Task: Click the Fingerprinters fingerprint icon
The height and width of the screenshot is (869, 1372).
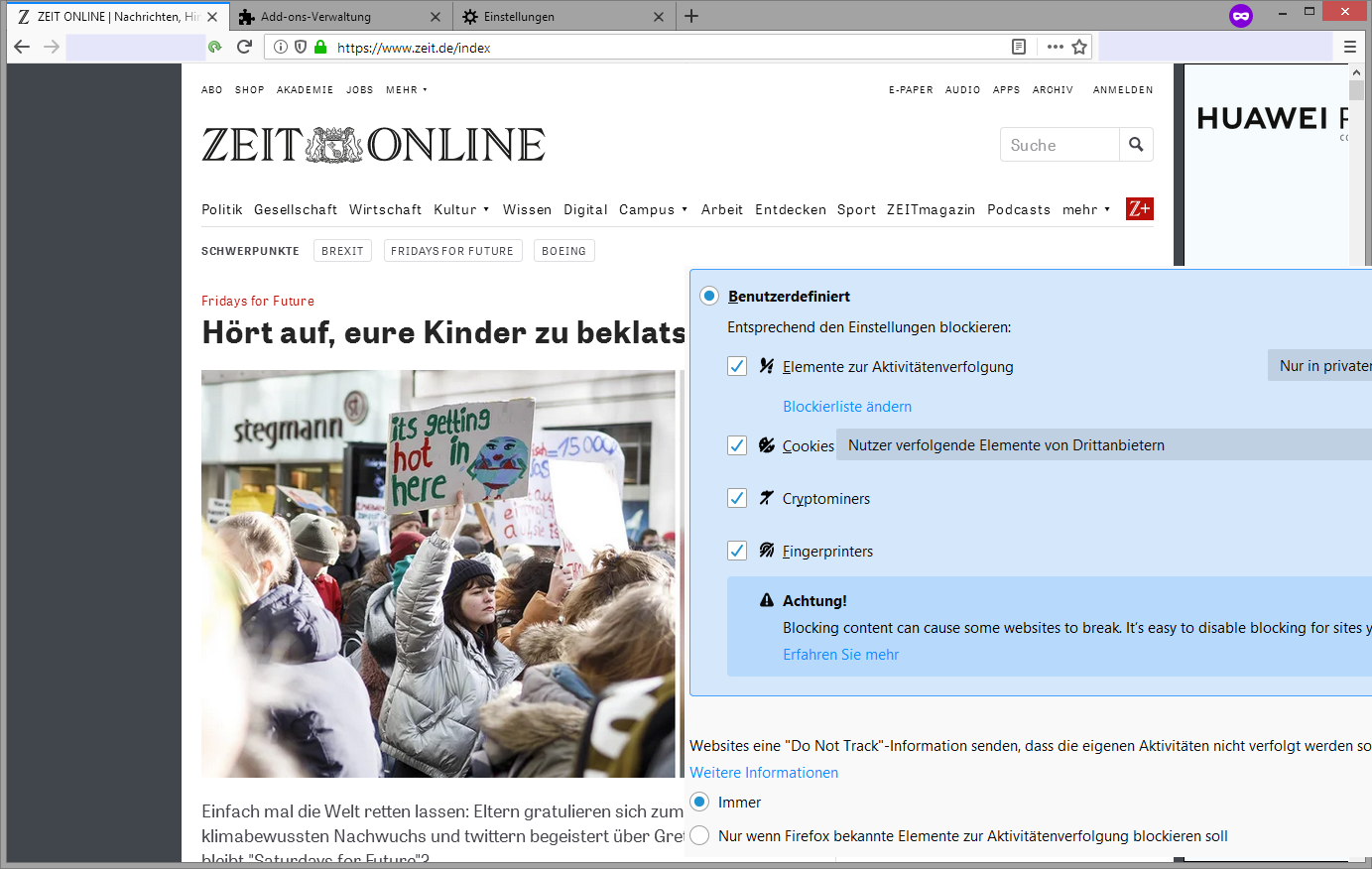Action: [766, 551]
